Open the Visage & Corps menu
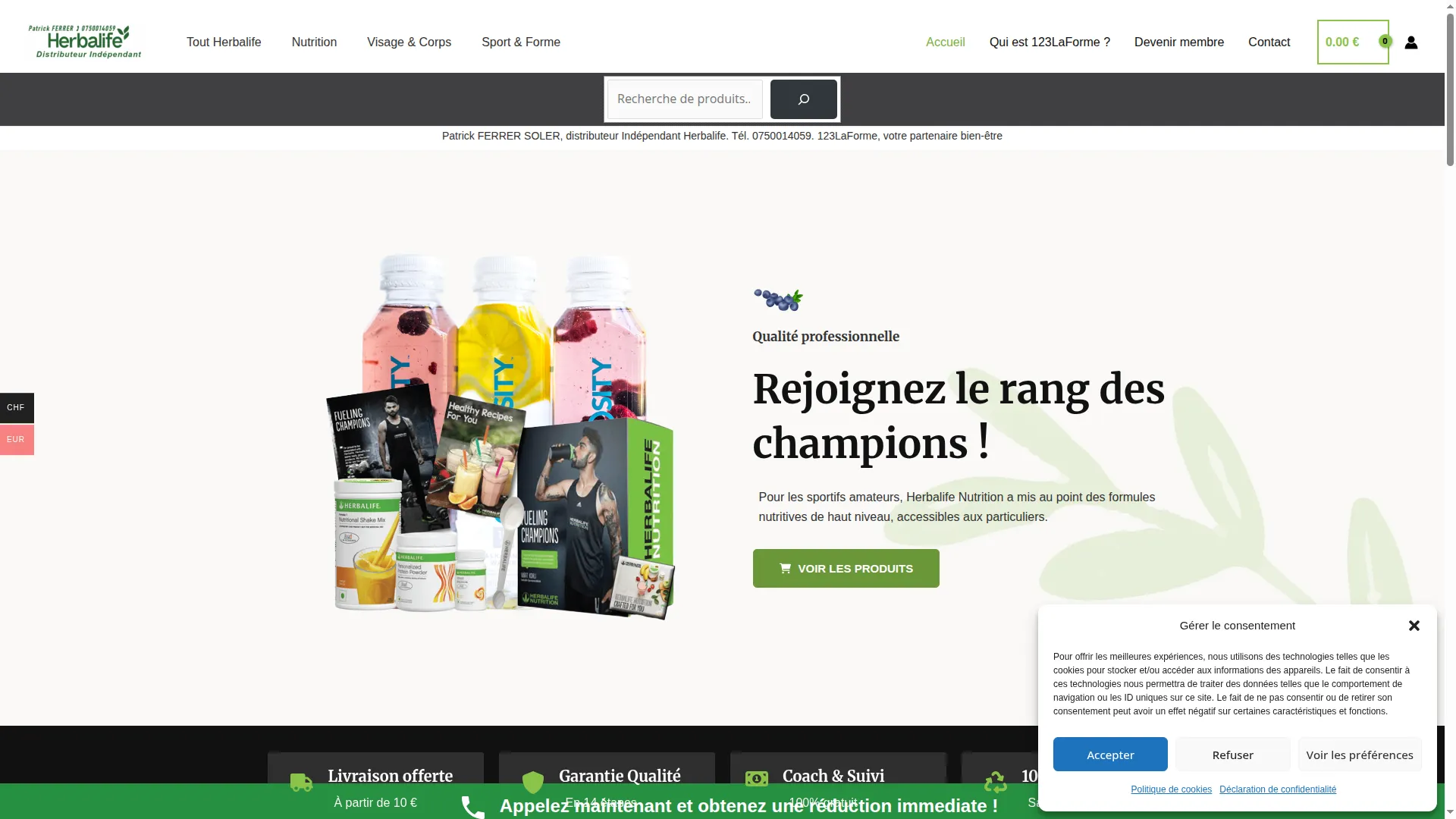Screen dimensions: 1456x819 coord(409,42)
